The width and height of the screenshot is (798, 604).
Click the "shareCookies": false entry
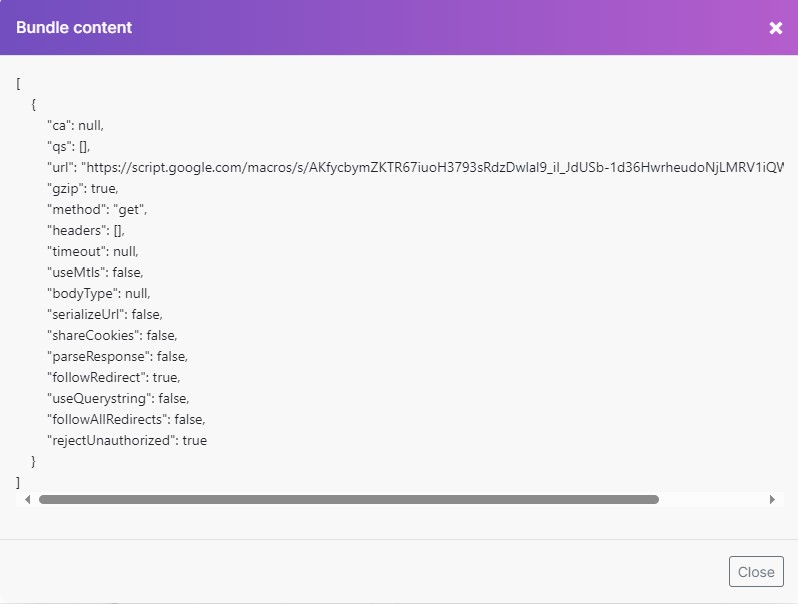pyautogui.click(x=112, y=335)
